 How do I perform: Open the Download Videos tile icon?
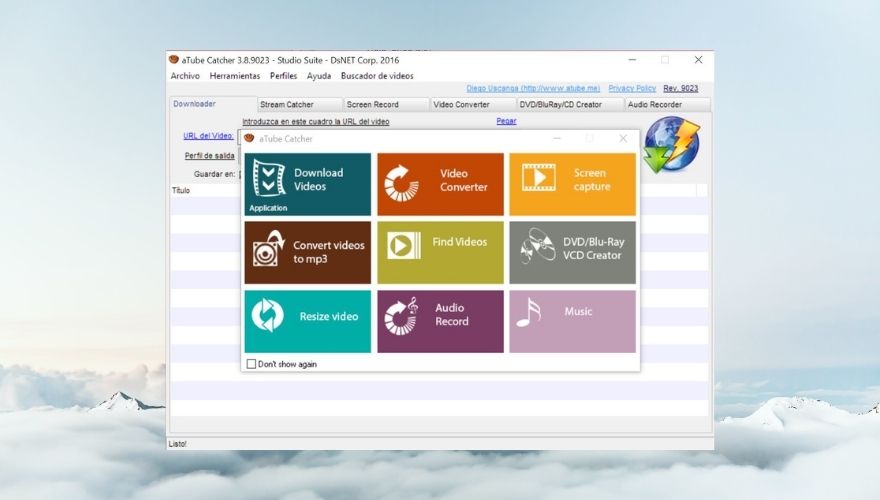coord(269,178)
